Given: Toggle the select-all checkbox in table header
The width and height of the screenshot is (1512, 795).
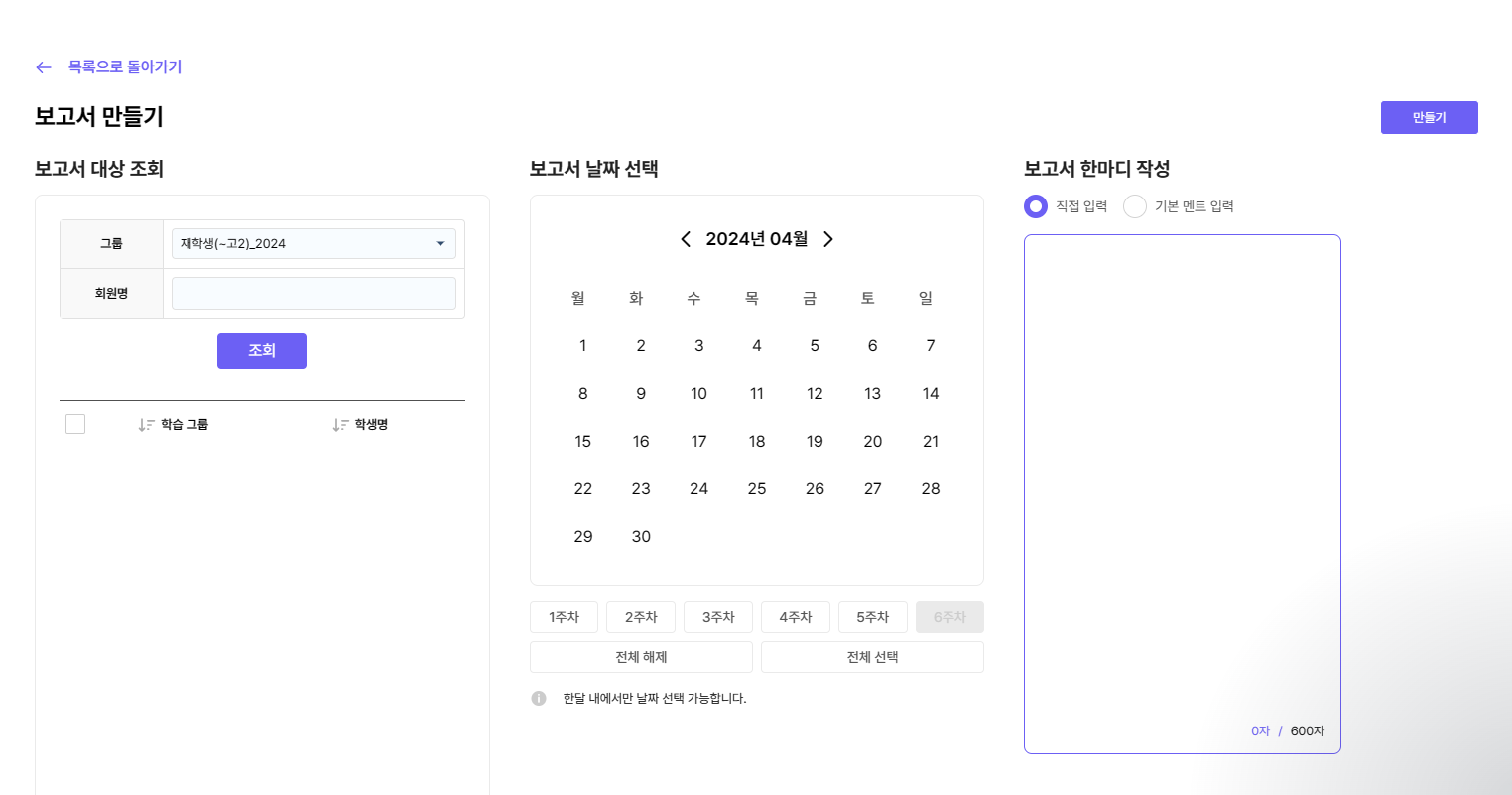Looking at the screenshot, I should pos(75,424).
